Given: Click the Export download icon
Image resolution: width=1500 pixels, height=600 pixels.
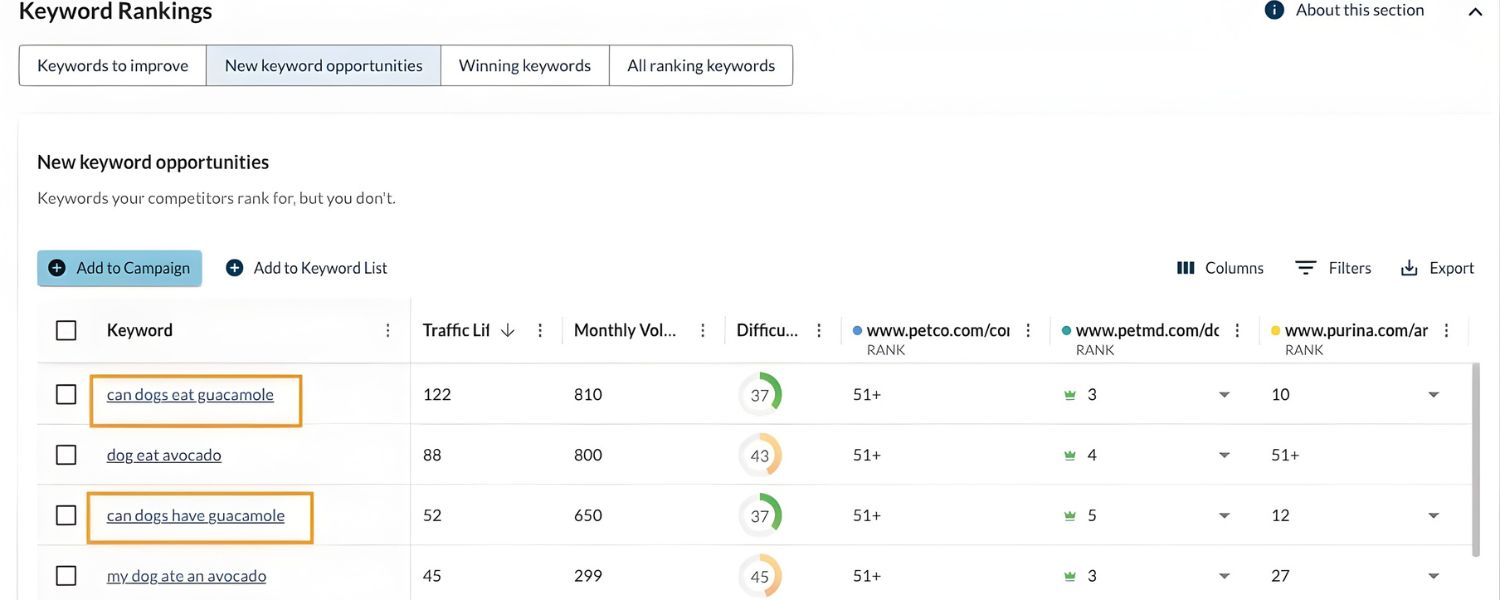Looking at the screenshot, I should point(1409,268).
